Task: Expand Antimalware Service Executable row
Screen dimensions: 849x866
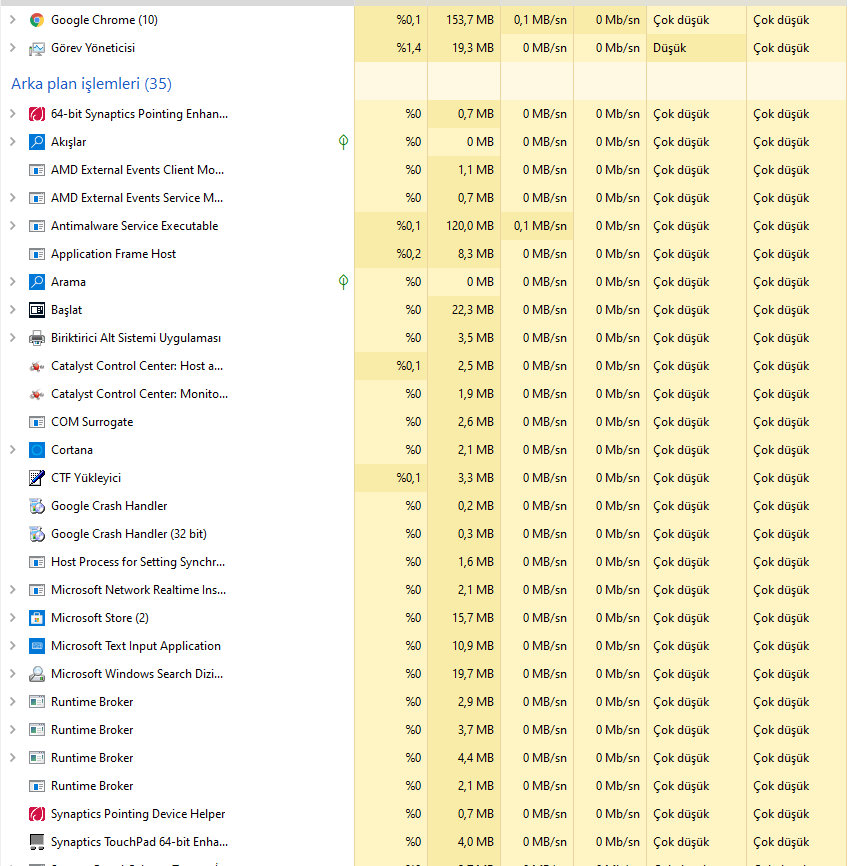Action: (12, 226)
